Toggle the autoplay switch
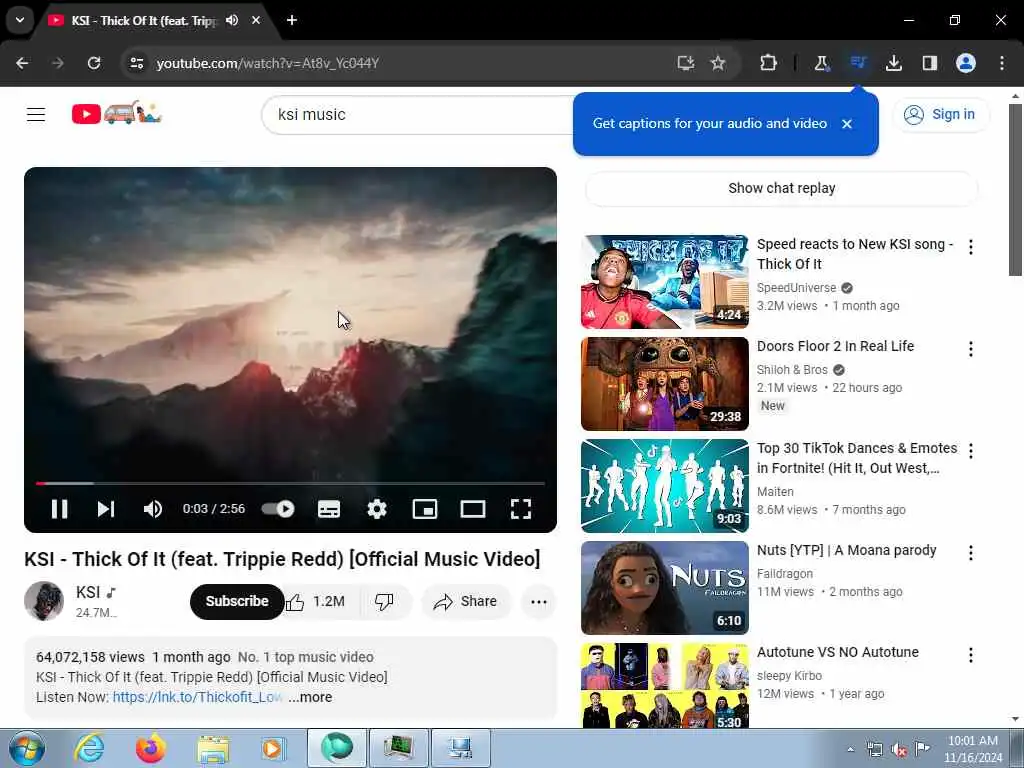 tap(278, 509)
